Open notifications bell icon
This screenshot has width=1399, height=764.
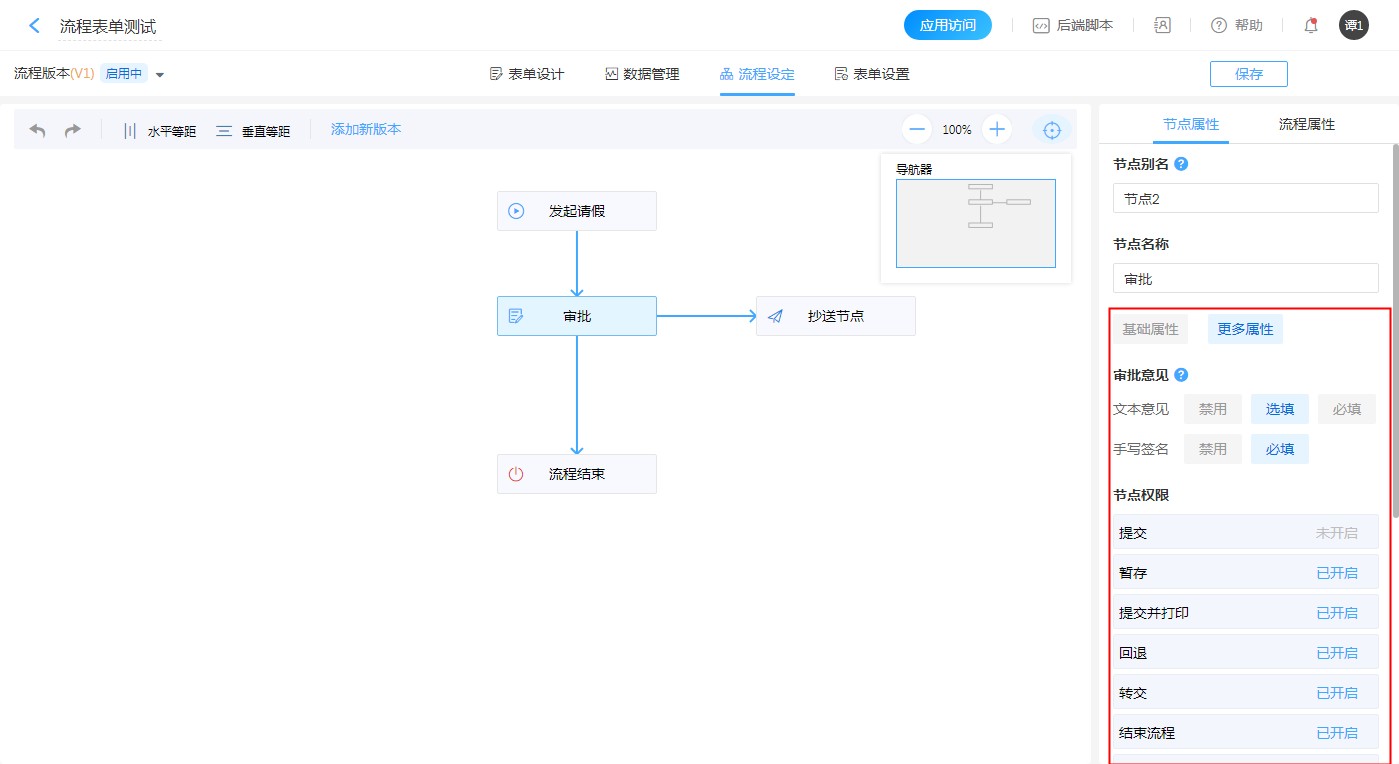click(x=1311, y=26)
